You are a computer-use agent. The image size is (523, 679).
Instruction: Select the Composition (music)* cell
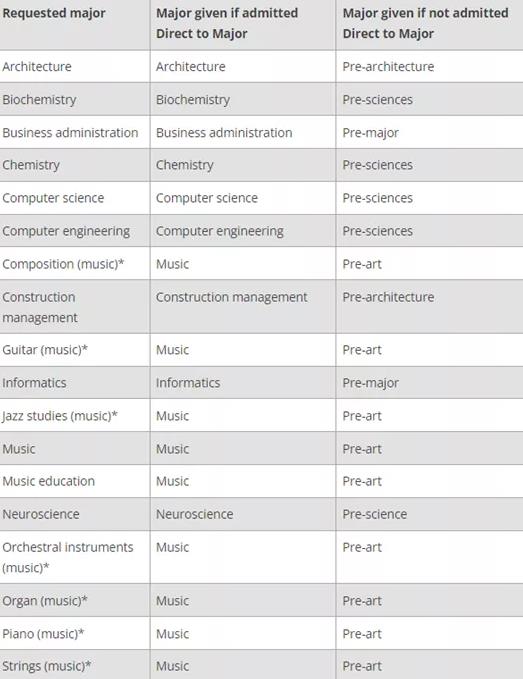click(63, 264)
